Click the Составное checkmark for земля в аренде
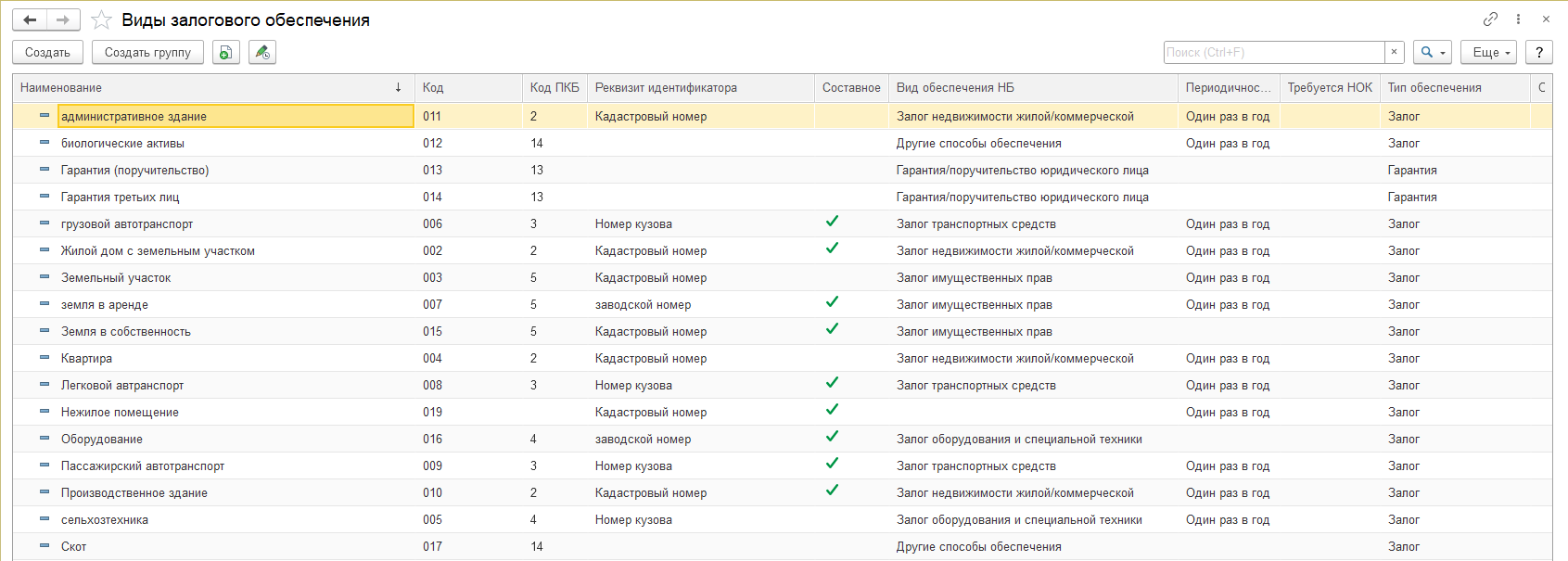This screenshot has width=1568, height=561. tap(833, 302)
